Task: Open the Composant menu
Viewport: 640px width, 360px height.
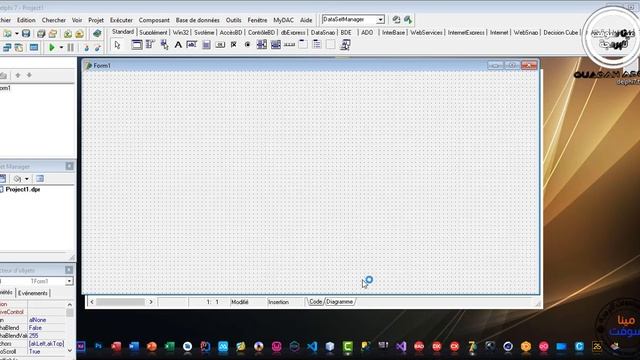Action: click(x=154, y=20)
